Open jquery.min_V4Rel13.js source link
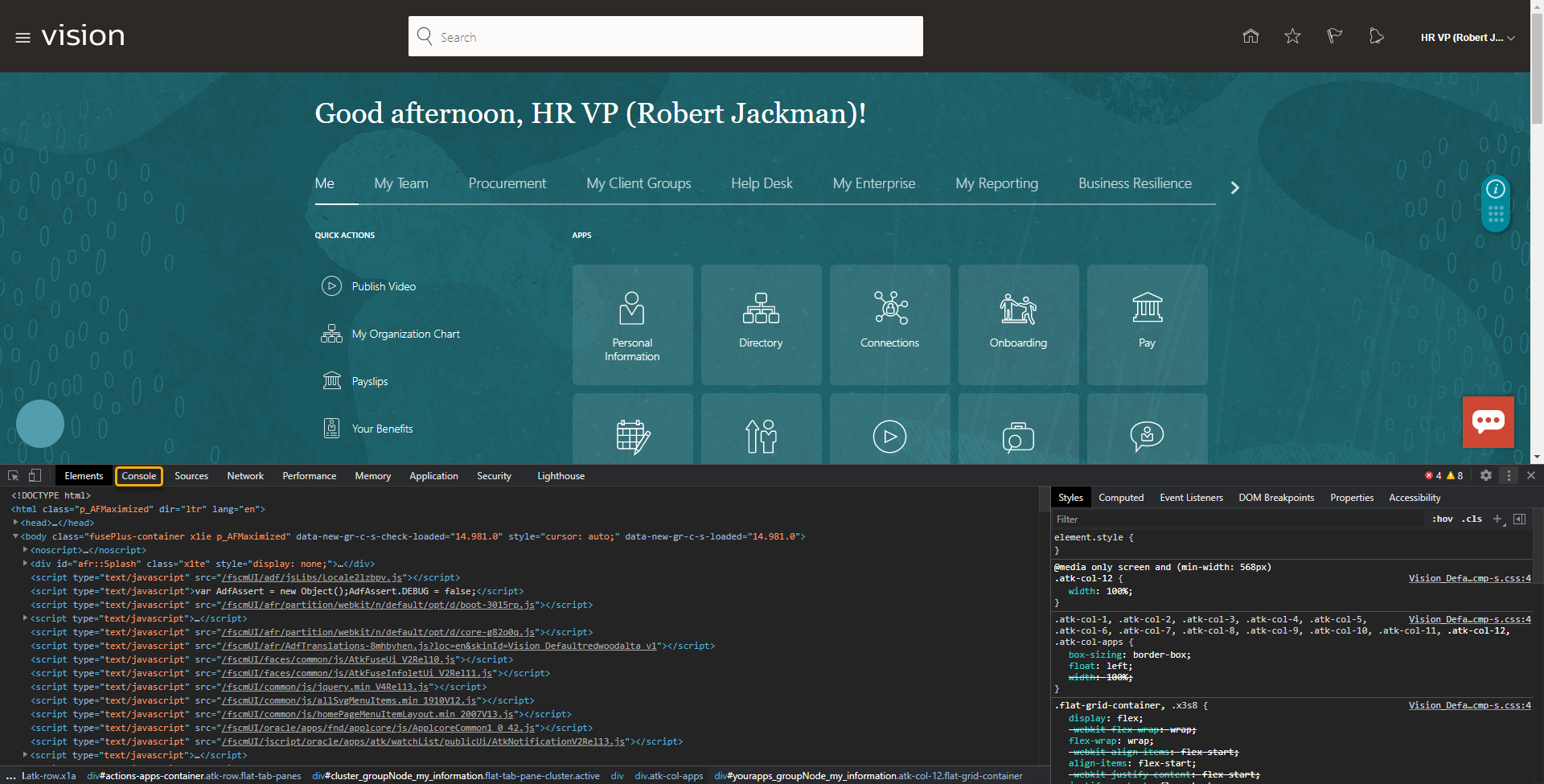Viewport: 1544px width, 784px height. (325, 687)
